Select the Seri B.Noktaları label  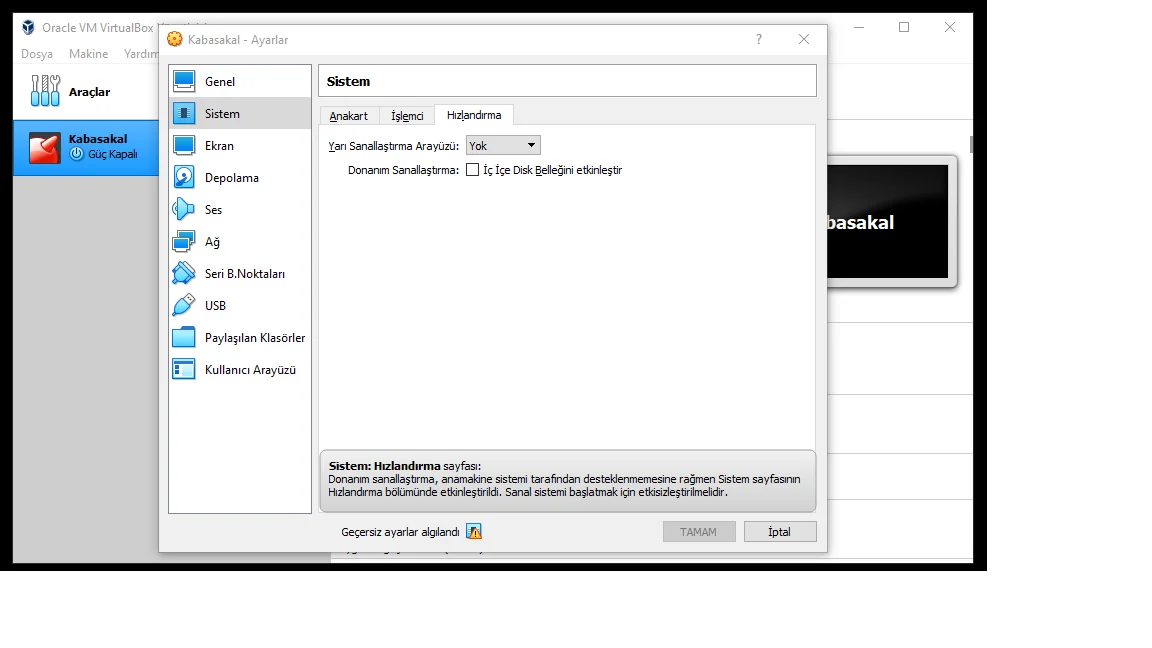(x=245, y=274)
